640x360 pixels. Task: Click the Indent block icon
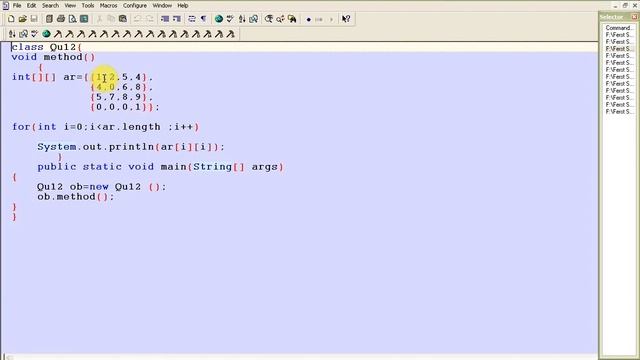(165, 19)
